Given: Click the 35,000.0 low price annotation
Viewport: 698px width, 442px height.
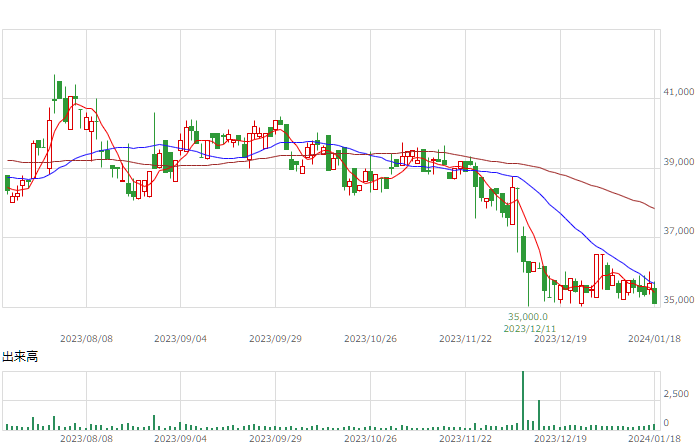Looking at the screenshot, I should point(528,317).
